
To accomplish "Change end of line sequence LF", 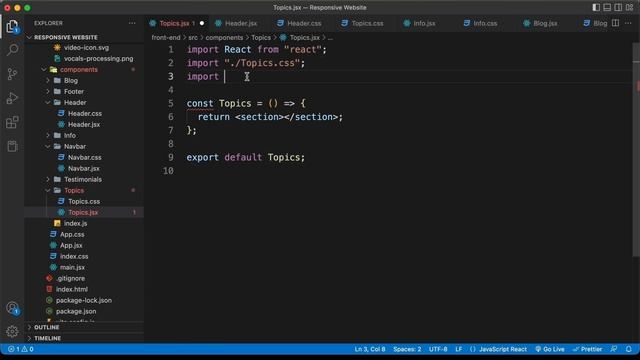I will (x=459, y=349).
